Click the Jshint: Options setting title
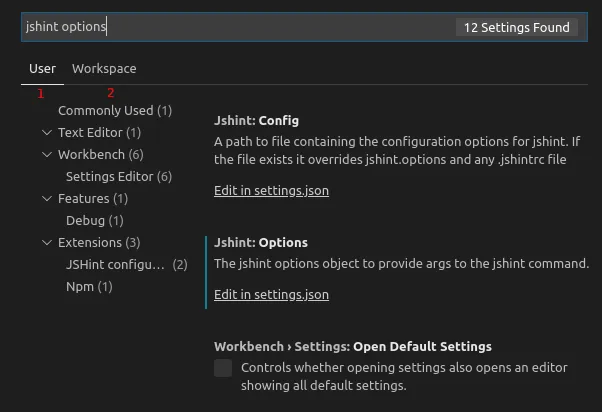The image size is (602, 412). point(260,243)
